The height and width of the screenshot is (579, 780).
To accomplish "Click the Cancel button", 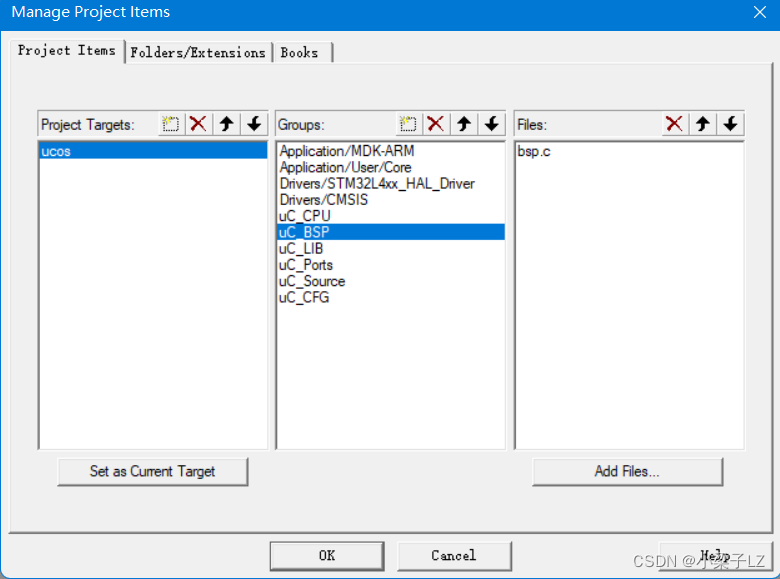I will (x=454, y=556).
